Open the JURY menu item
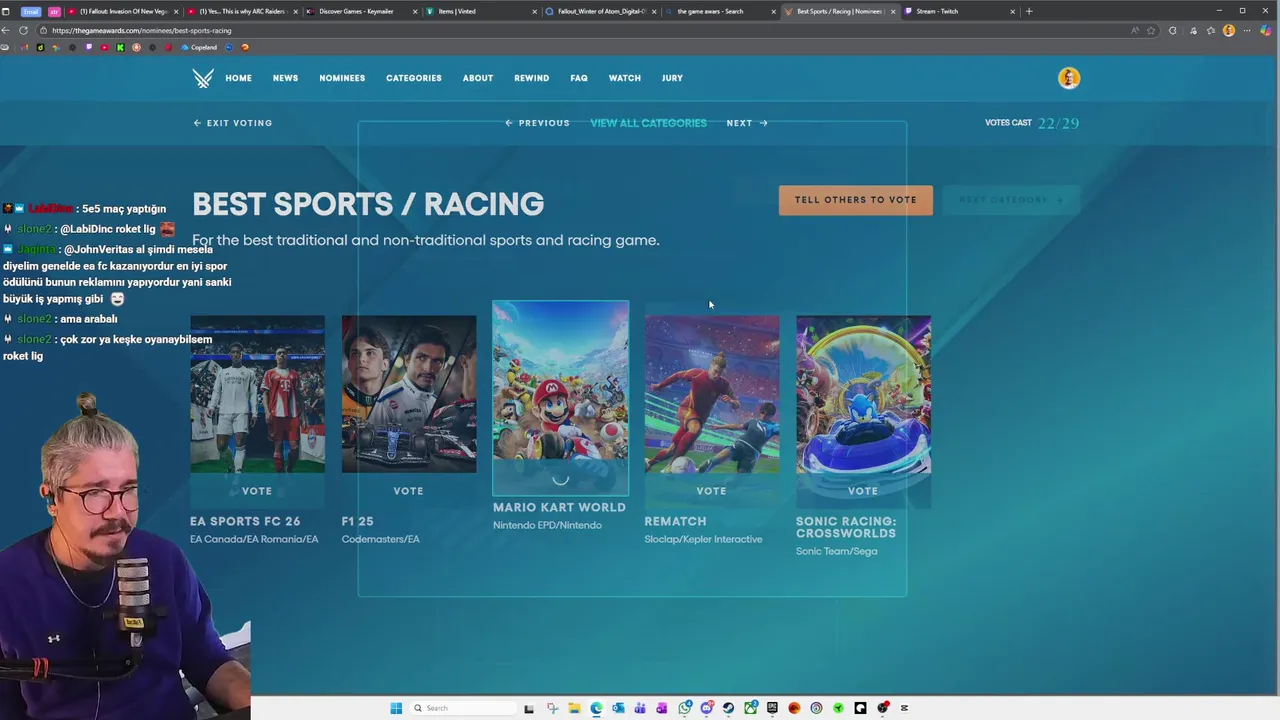 (672, 78)
